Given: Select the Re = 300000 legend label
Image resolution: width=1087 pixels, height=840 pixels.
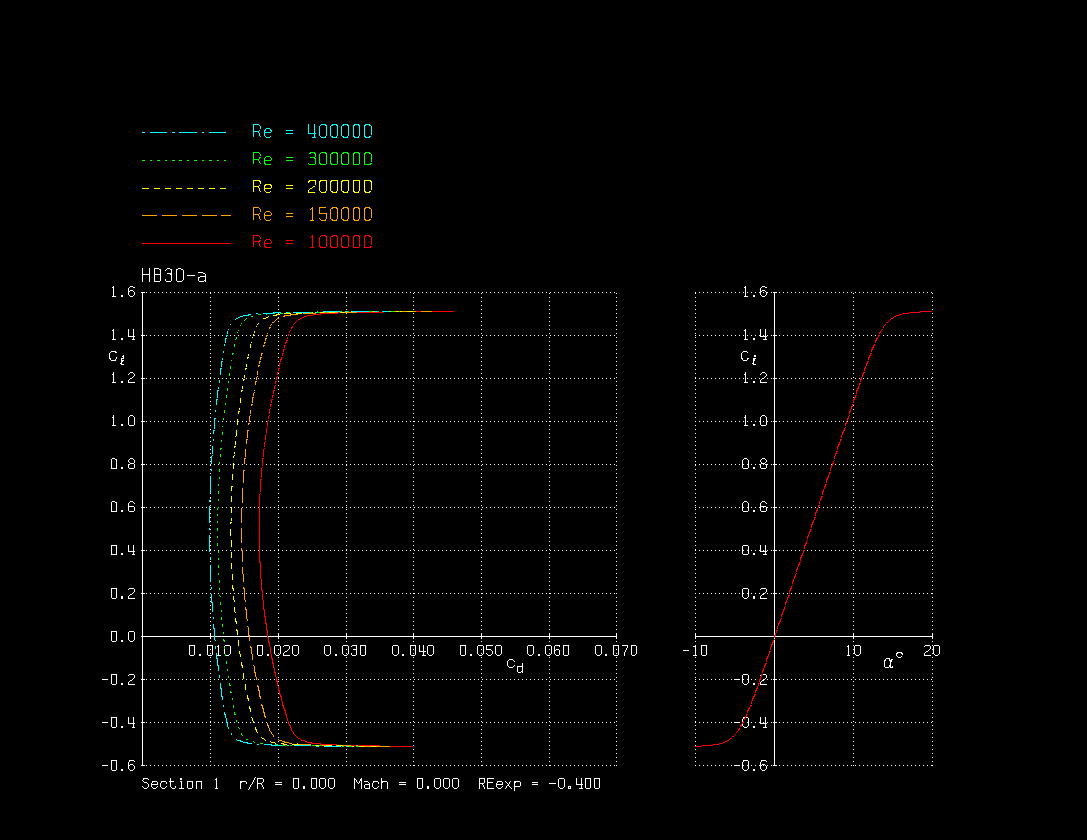Looking at the screenshot, I should [312, 160].
